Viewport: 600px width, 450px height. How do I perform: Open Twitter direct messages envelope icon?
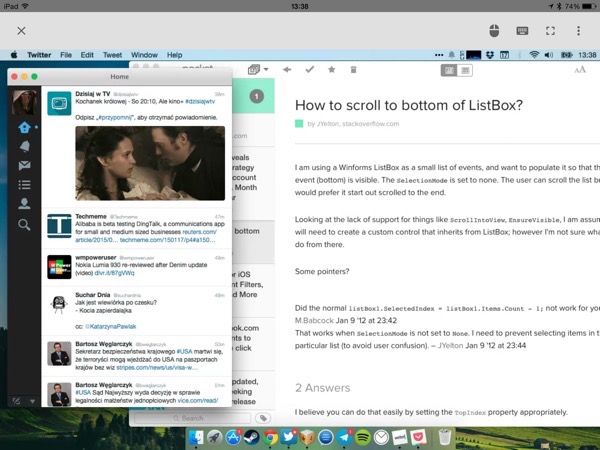24,165
